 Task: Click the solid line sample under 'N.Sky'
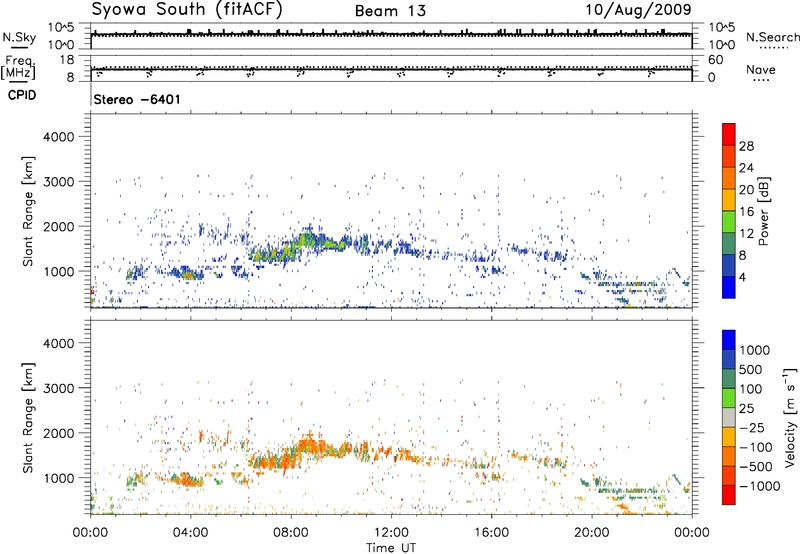[x=19, y=47]
